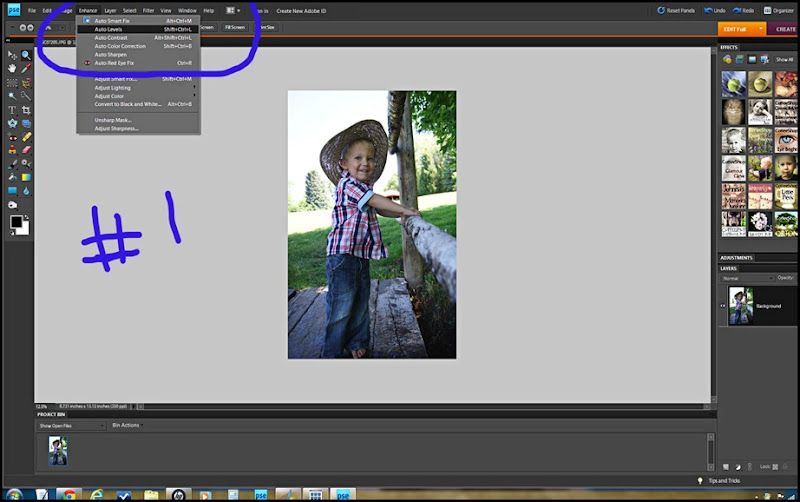This screenshot has width=800, height=502.
Task: Select the photo thumbnail in Project Bin
Action: [57, 450]
